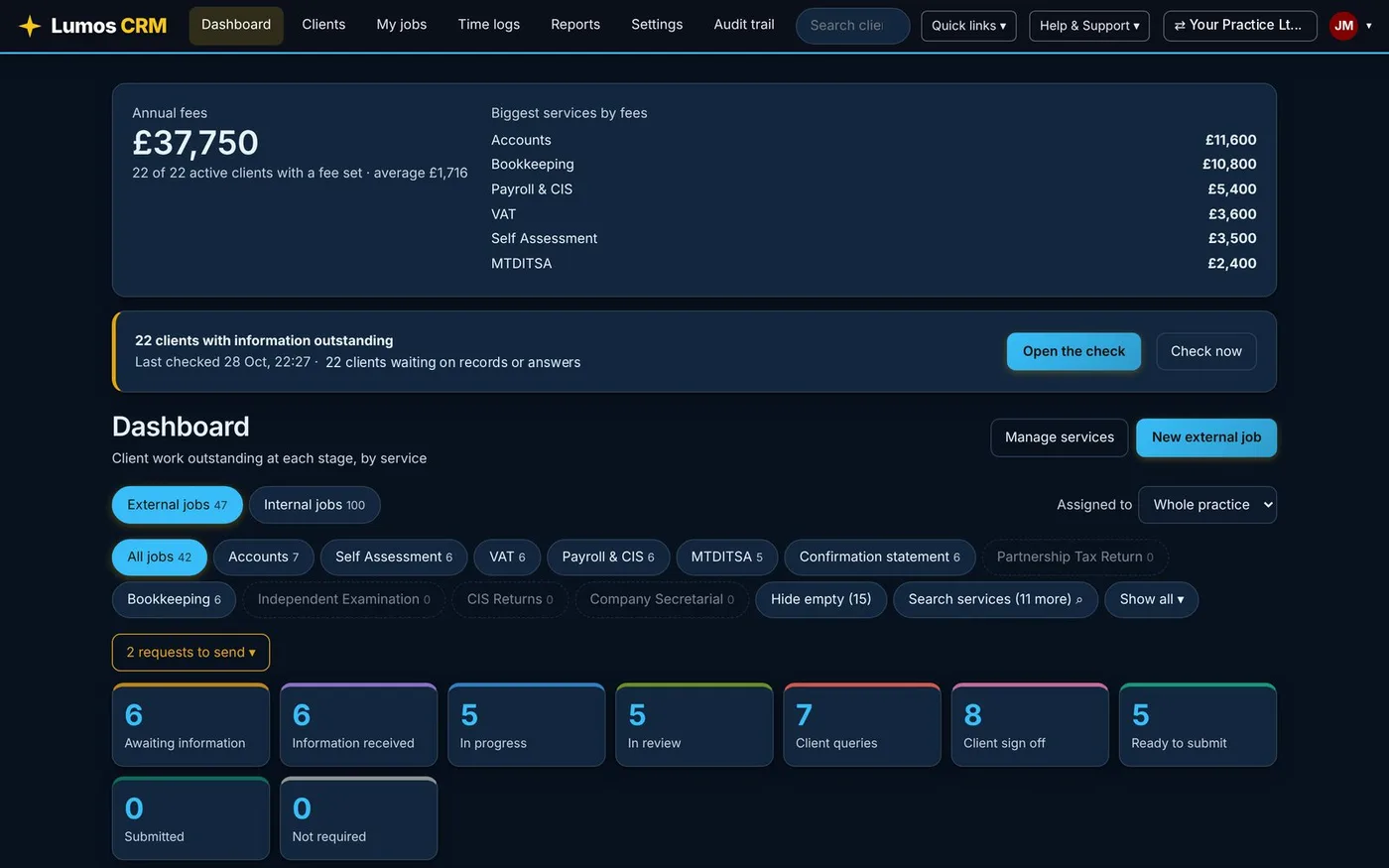Viewport: 1389px width, 868px height.
Task: Navigate to Settings
Action: click(657, 25)
